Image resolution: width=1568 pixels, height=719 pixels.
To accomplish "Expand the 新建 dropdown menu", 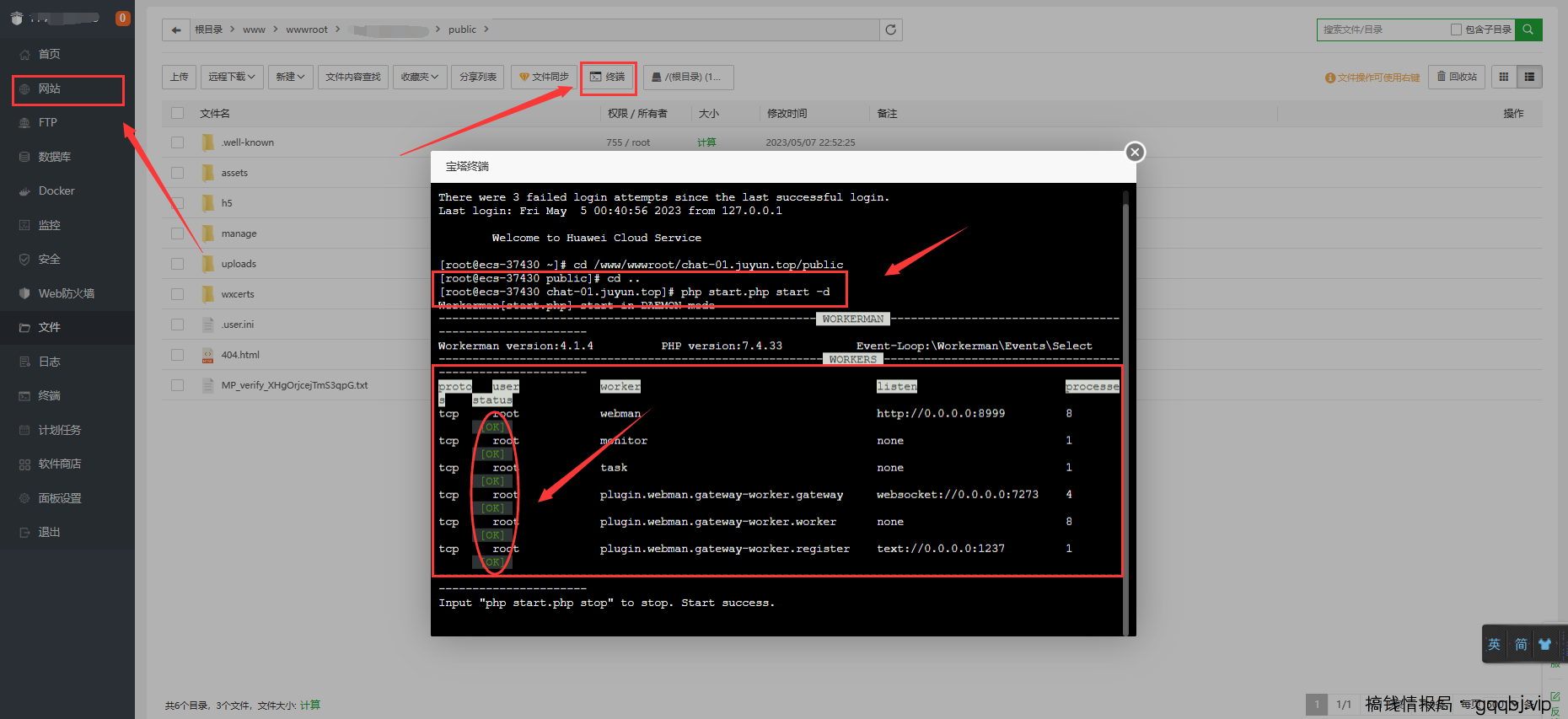I will click(291, 77).
